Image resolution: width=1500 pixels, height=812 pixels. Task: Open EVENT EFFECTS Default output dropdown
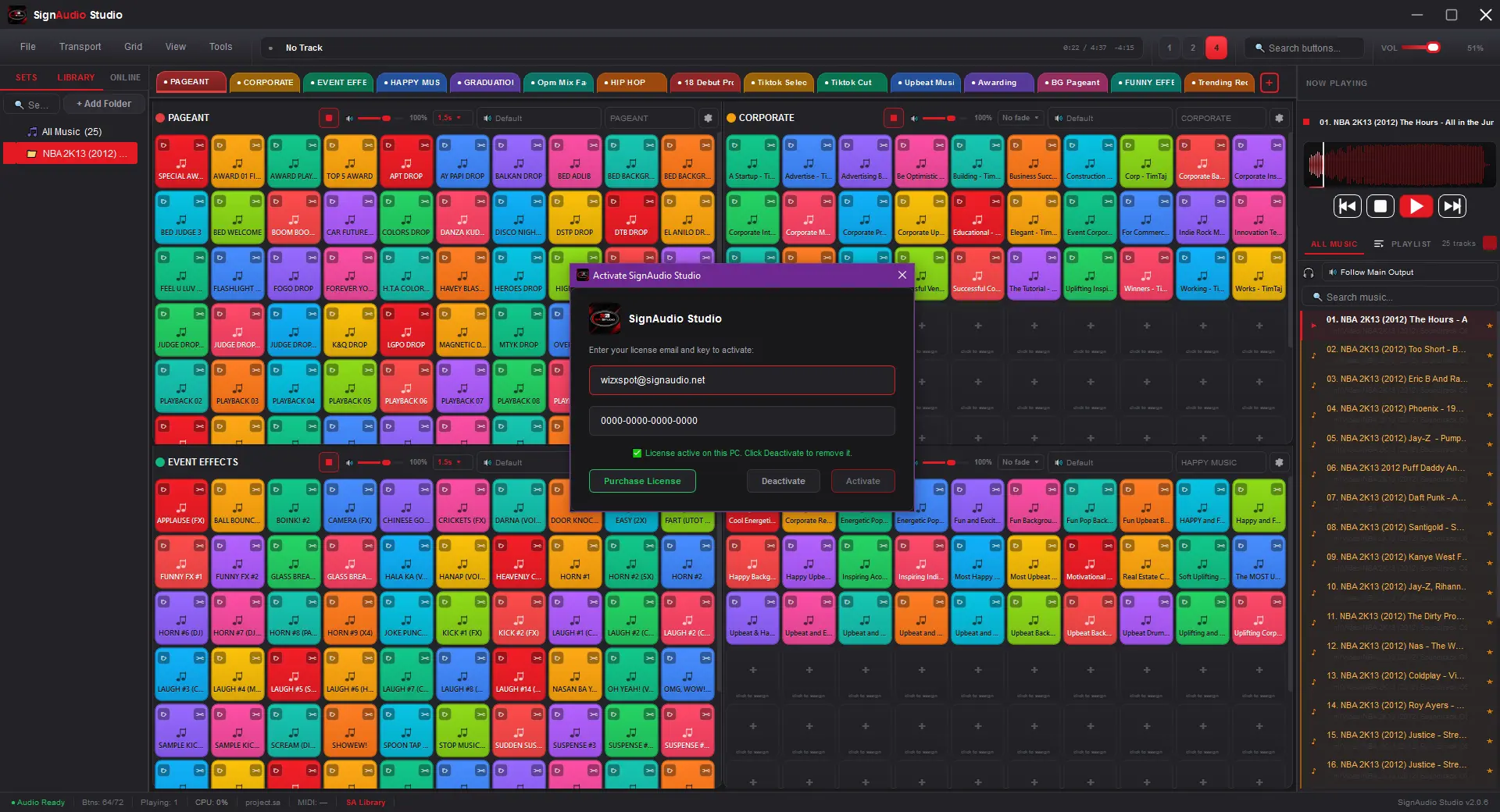[523, 462]
